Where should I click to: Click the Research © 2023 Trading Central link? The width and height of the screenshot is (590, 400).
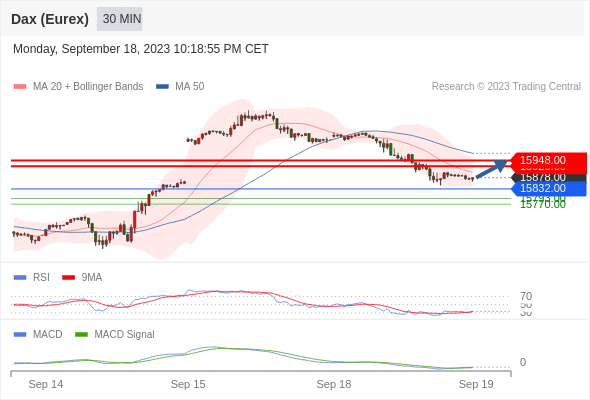(x=506, y=87)
